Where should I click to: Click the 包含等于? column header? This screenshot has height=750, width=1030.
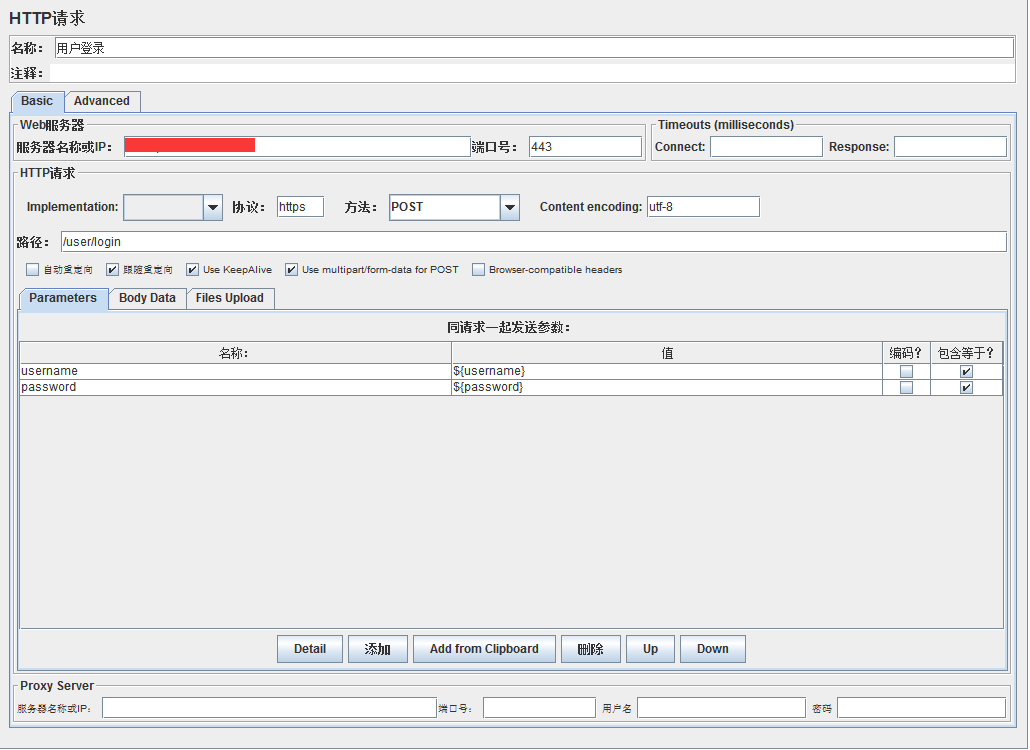[966, 353]
